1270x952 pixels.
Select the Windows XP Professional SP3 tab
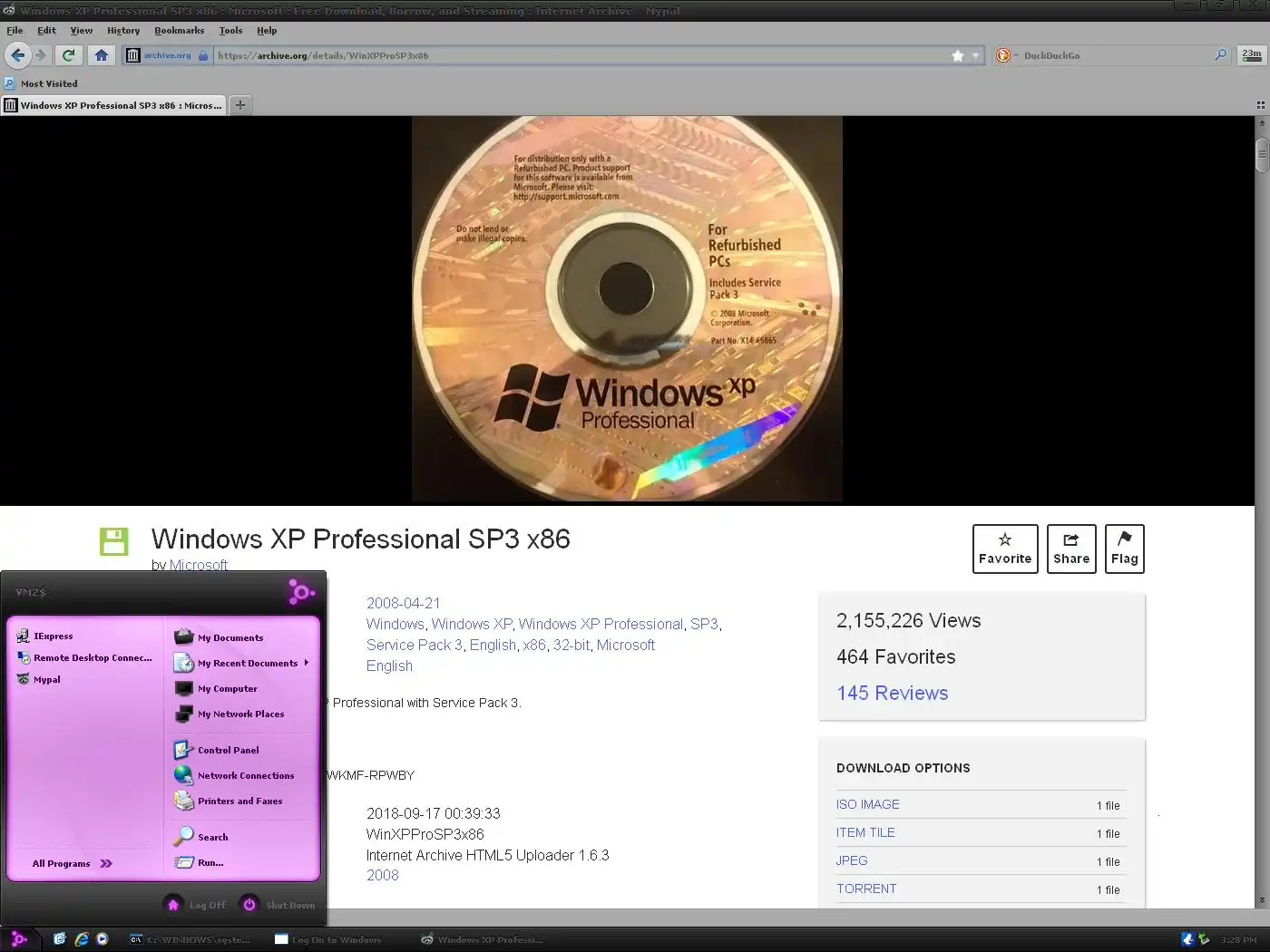click(113, 105)
